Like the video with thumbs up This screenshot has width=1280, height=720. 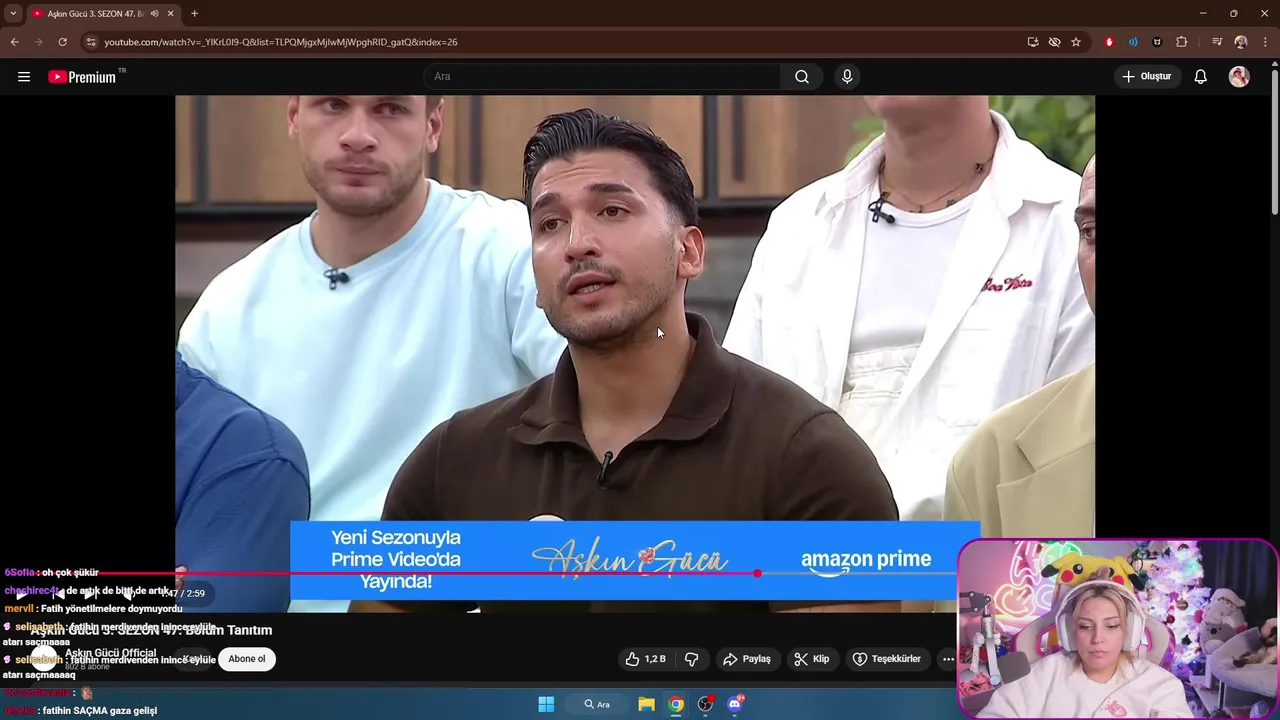(x=645, y=659)
